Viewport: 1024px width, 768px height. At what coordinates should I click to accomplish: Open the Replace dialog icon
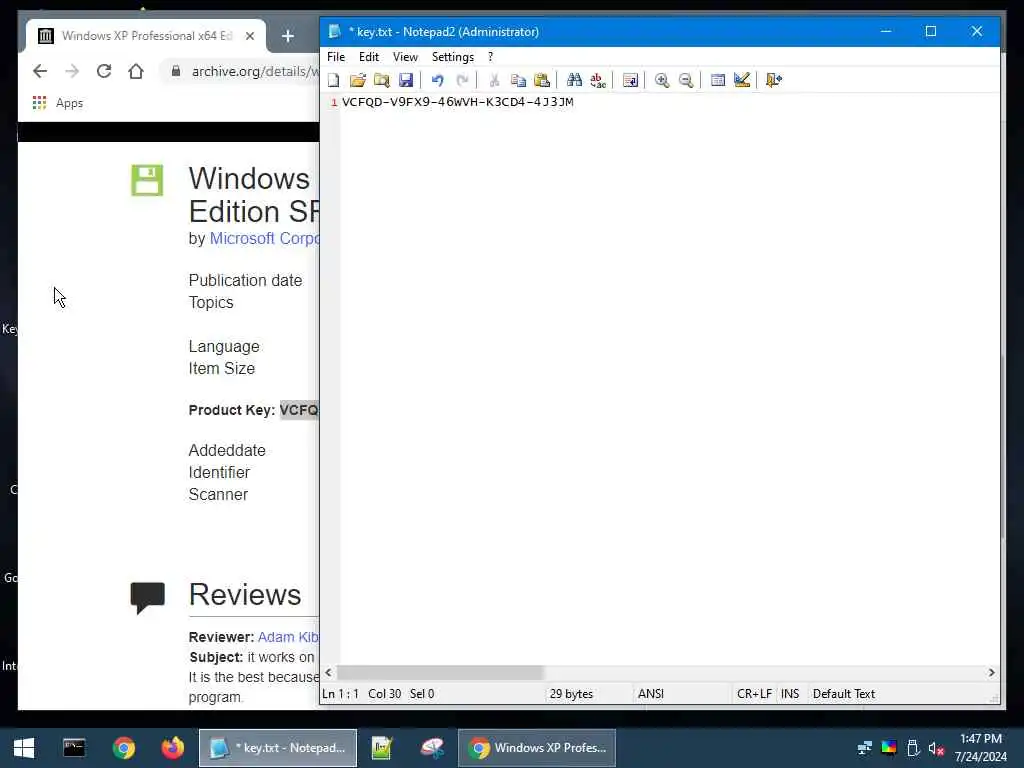[x=598, y=80]
